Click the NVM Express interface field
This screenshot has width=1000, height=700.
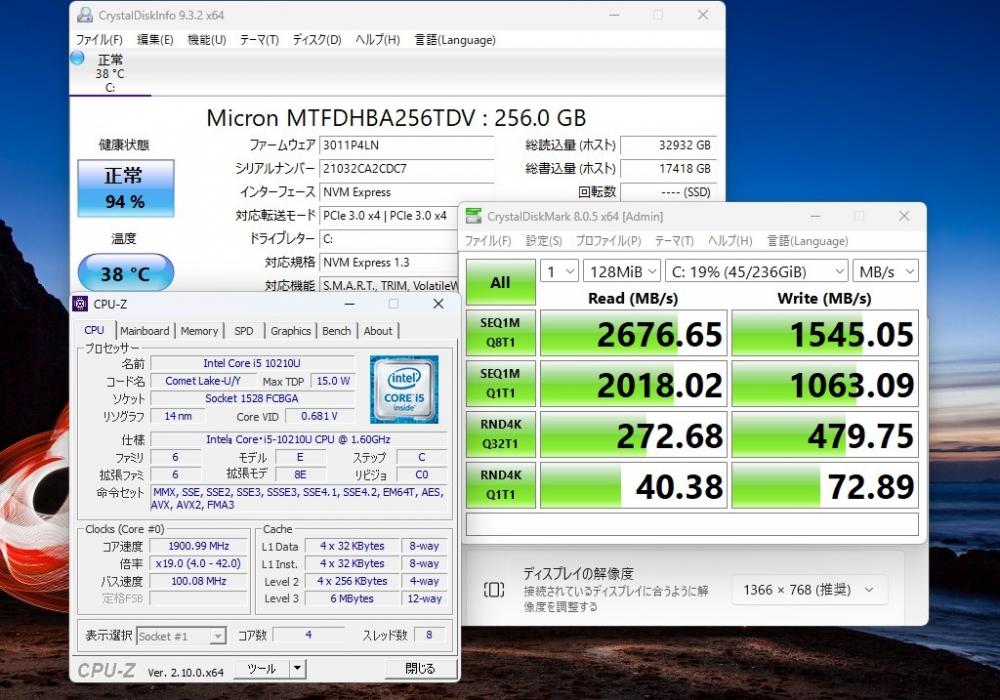406,192
